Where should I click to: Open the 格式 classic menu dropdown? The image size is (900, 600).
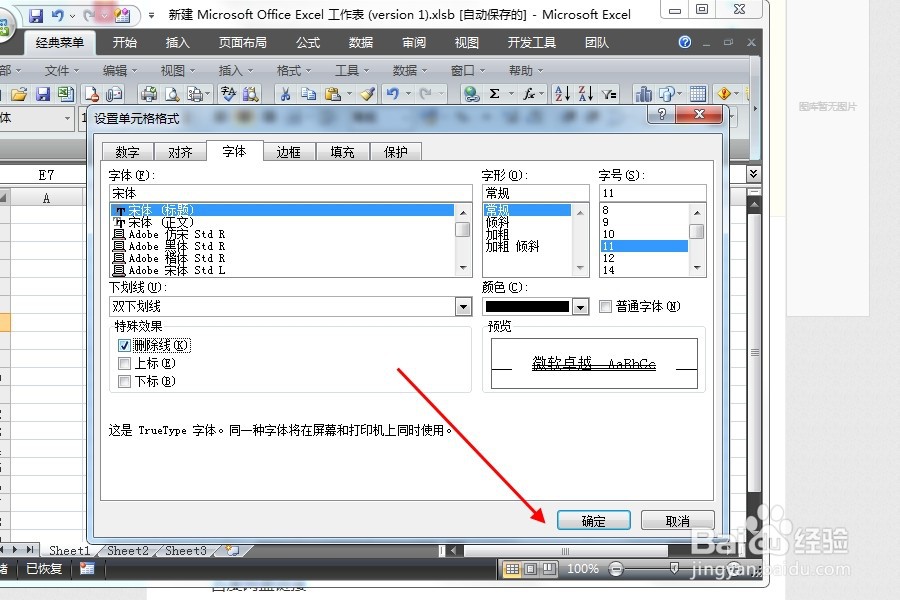(x=293, y=71)
